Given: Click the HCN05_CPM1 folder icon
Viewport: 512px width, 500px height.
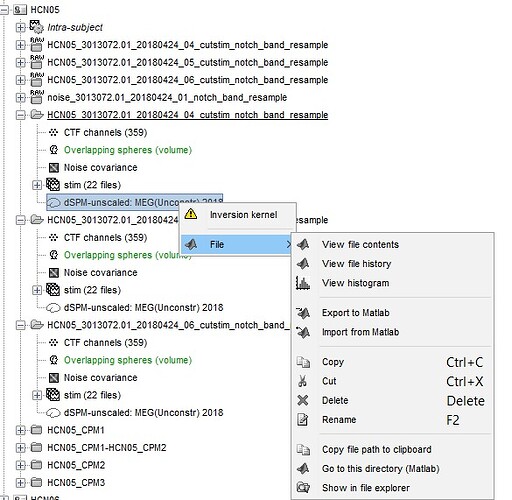Looking at the screenshot, I should (36, 430).
